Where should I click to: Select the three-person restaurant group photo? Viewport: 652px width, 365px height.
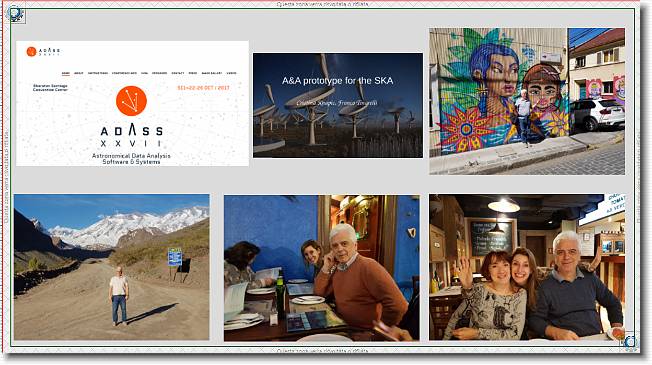click(x=527, y=267)
